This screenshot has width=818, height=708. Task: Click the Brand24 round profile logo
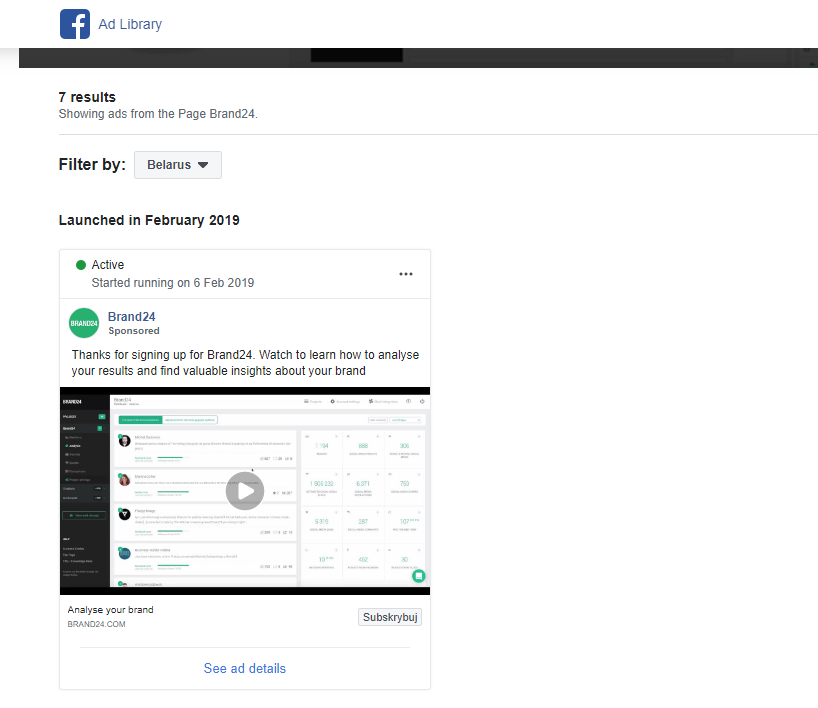84,323
